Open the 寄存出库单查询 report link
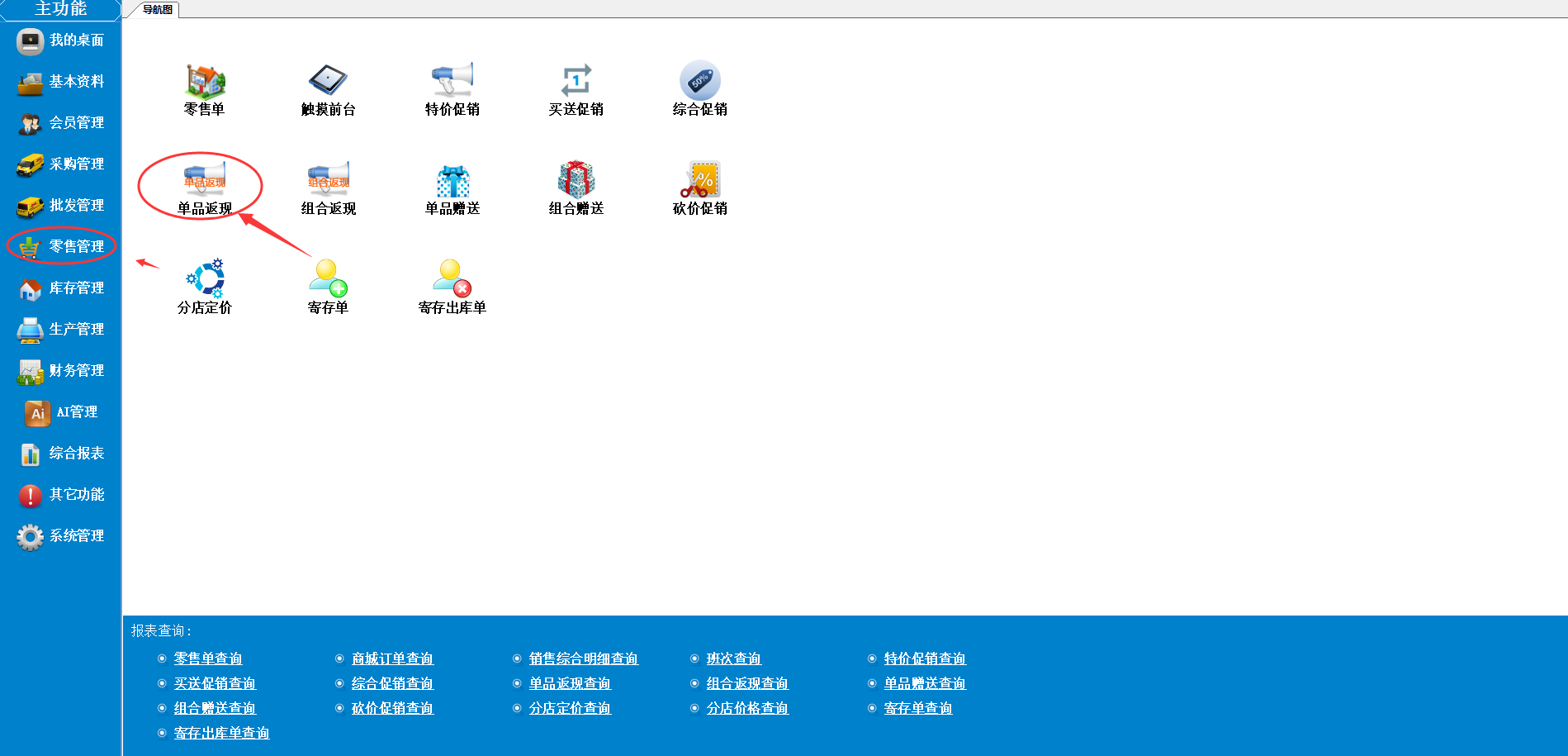This screenshot has height=756, width=1568. coord(222,733)
